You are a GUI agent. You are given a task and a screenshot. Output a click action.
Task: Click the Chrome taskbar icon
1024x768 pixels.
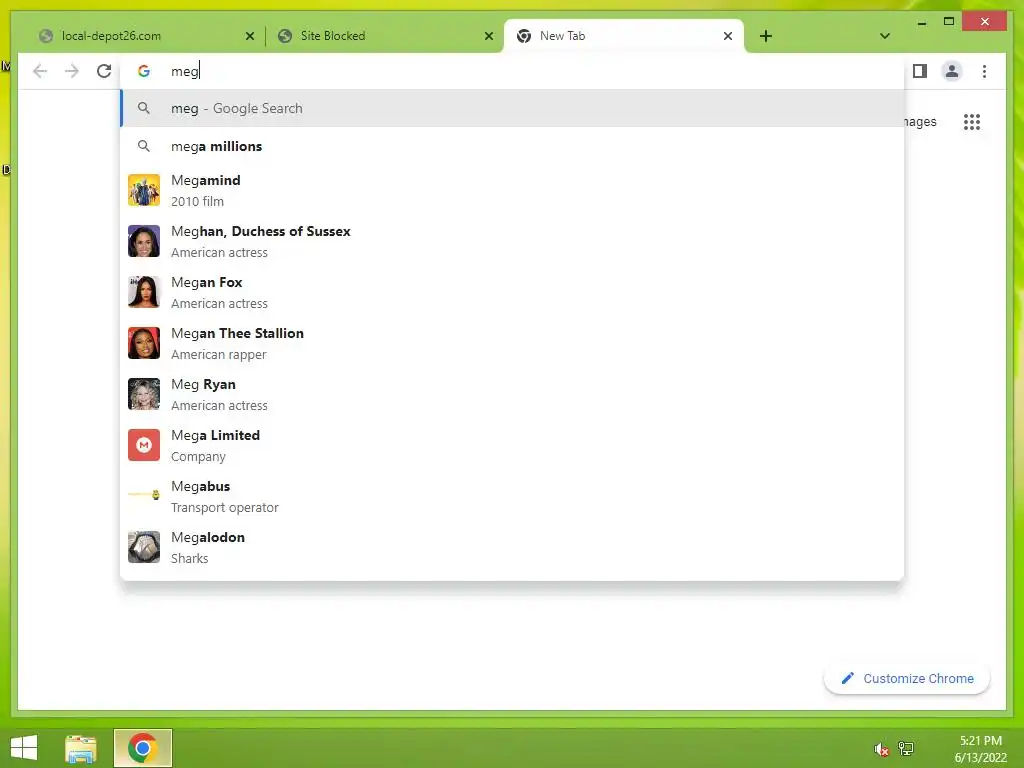coord(142,748)
